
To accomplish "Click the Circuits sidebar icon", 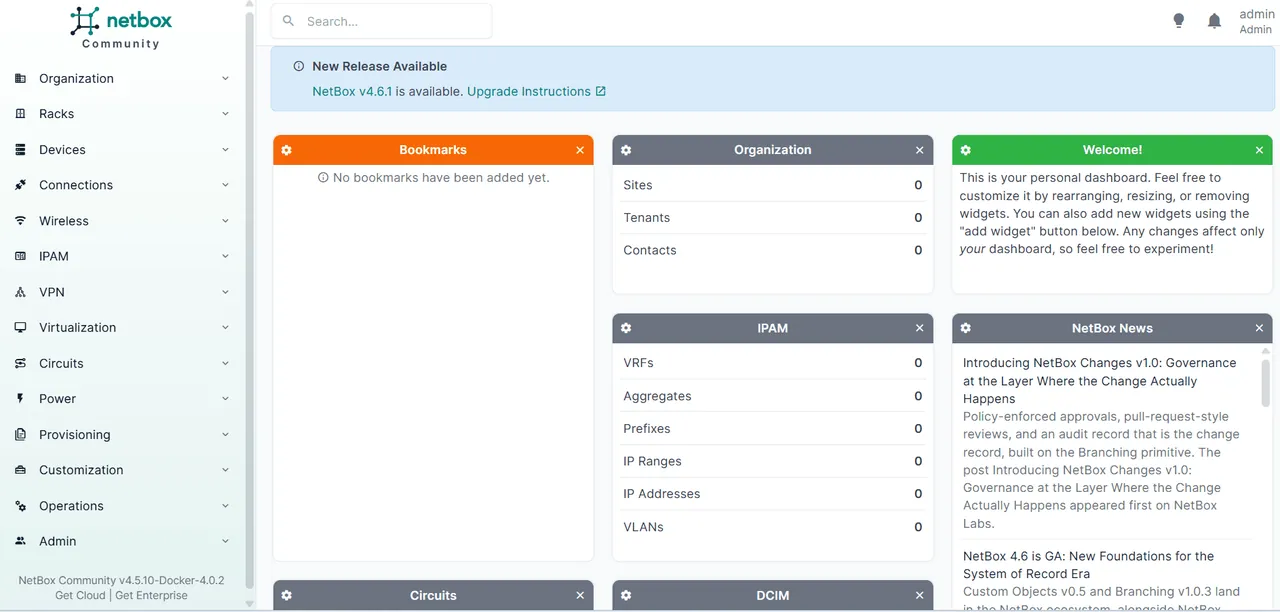I will click(x=20, y=363).
